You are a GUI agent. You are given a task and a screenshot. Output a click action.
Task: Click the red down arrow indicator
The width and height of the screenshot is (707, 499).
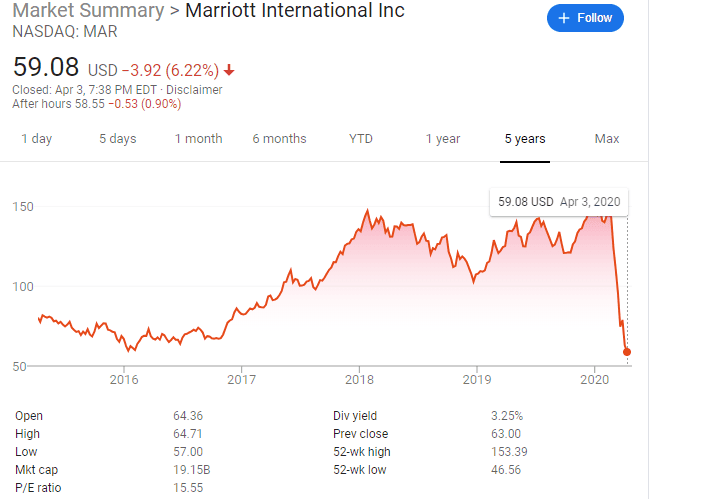click(230, 70)
